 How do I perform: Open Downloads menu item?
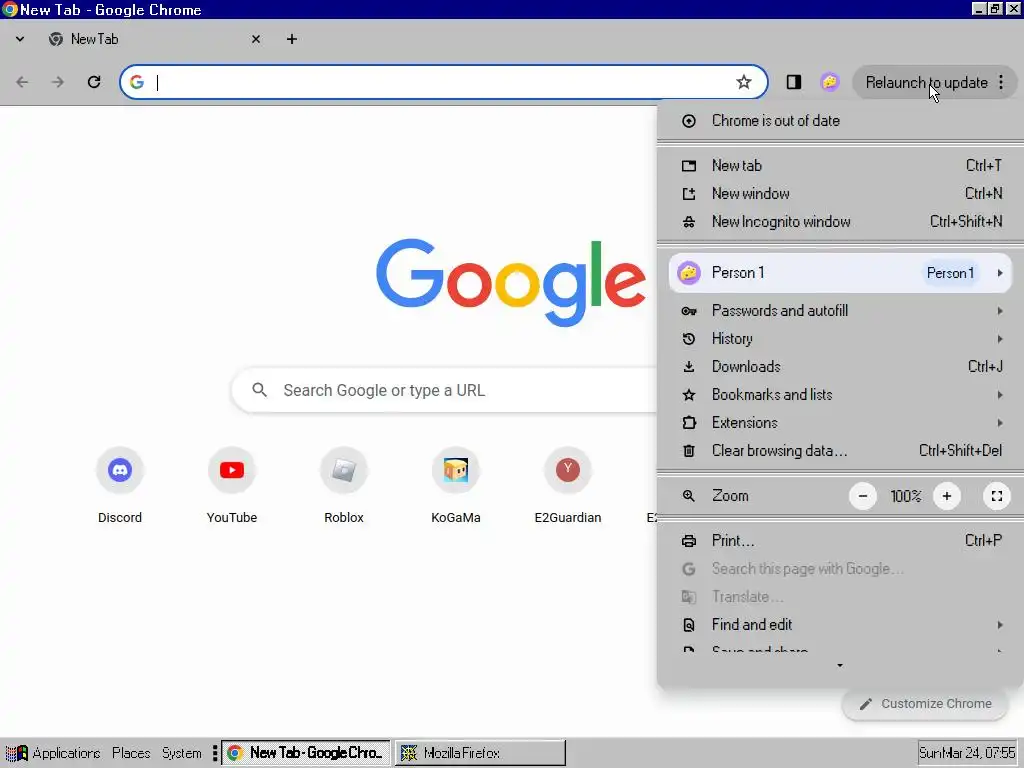(840, 366)
